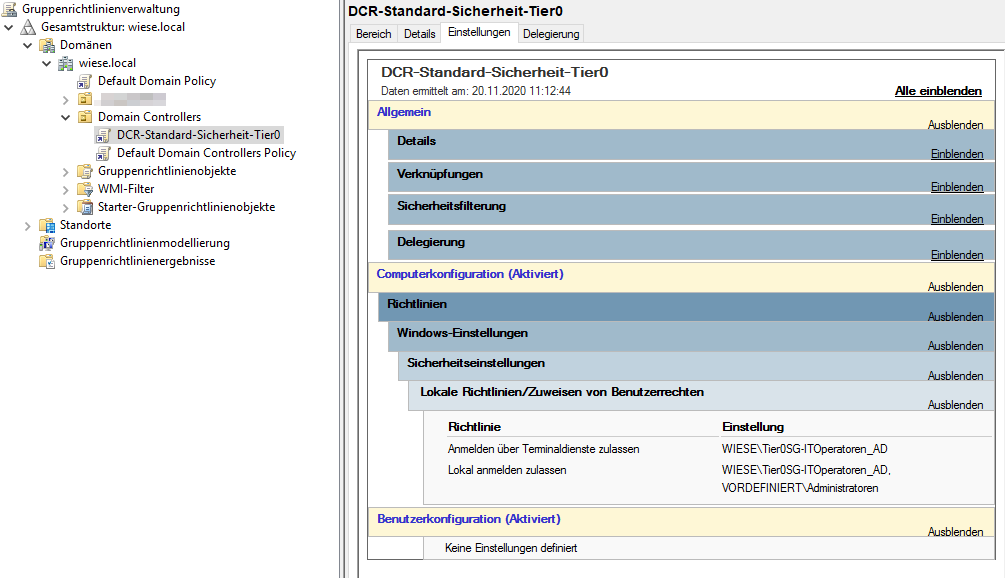
Task: Click the wiese.local domain icon
Action: point(65,63)
